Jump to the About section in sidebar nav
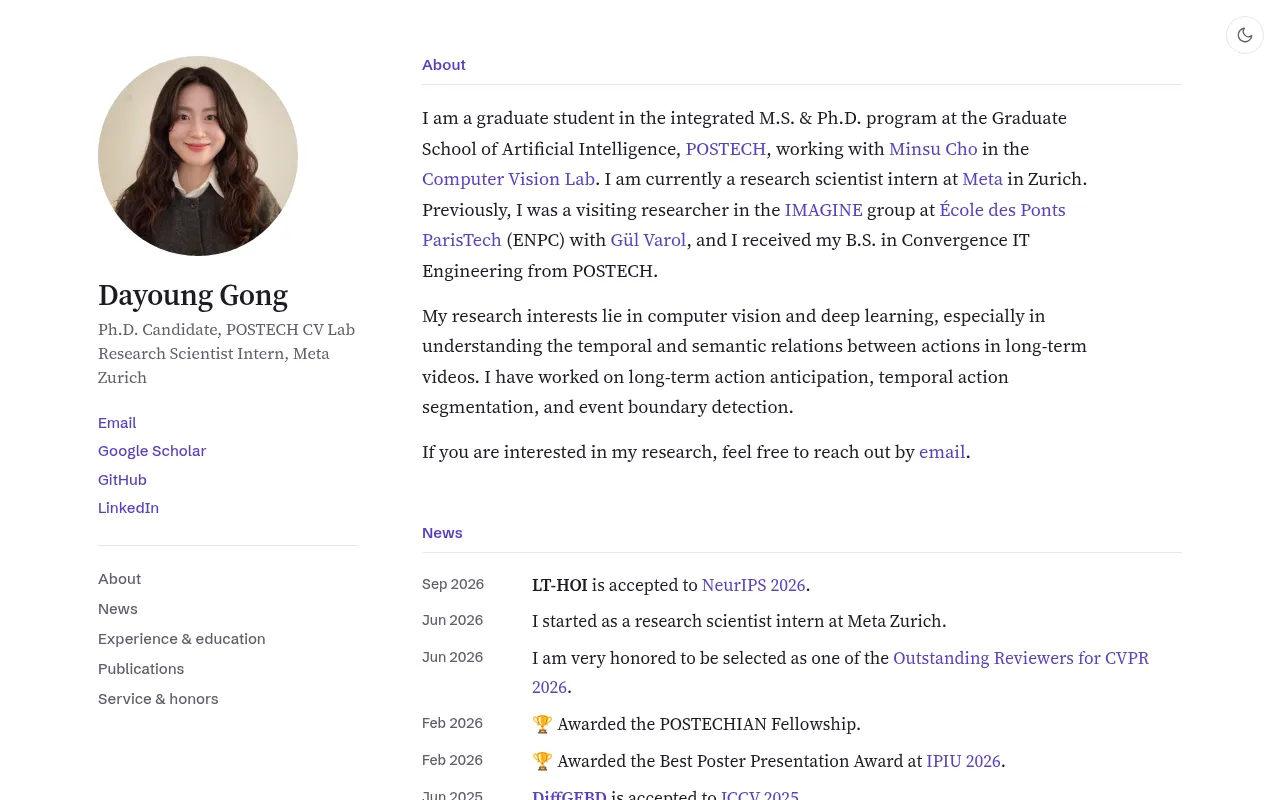The width and height of the screenshot is (1280, 800). coord(119,579)
